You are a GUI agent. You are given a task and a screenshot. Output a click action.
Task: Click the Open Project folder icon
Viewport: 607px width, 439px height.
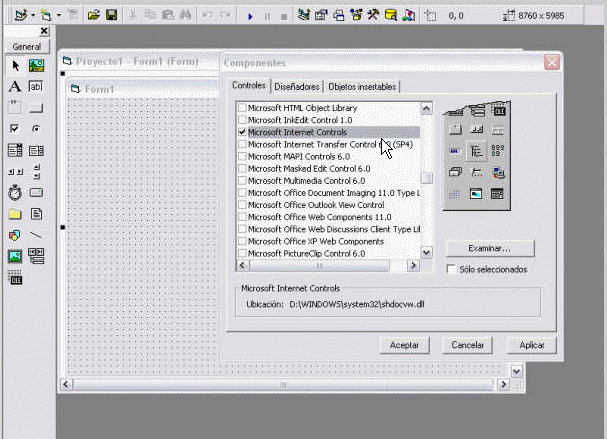point(94,15)
